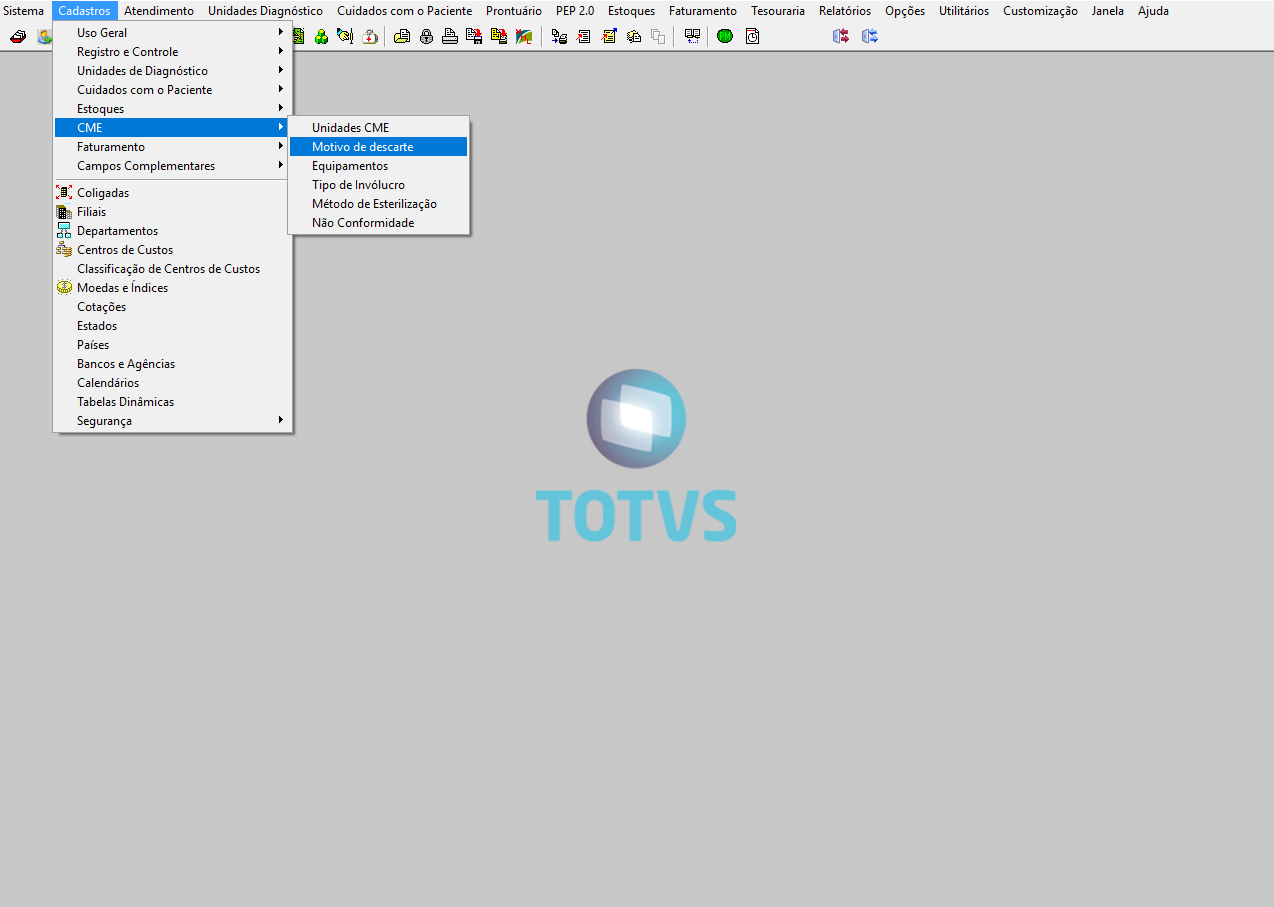Click the yellow document with red arrow icon
This screenshot has height=907, width=1274.
498,36
